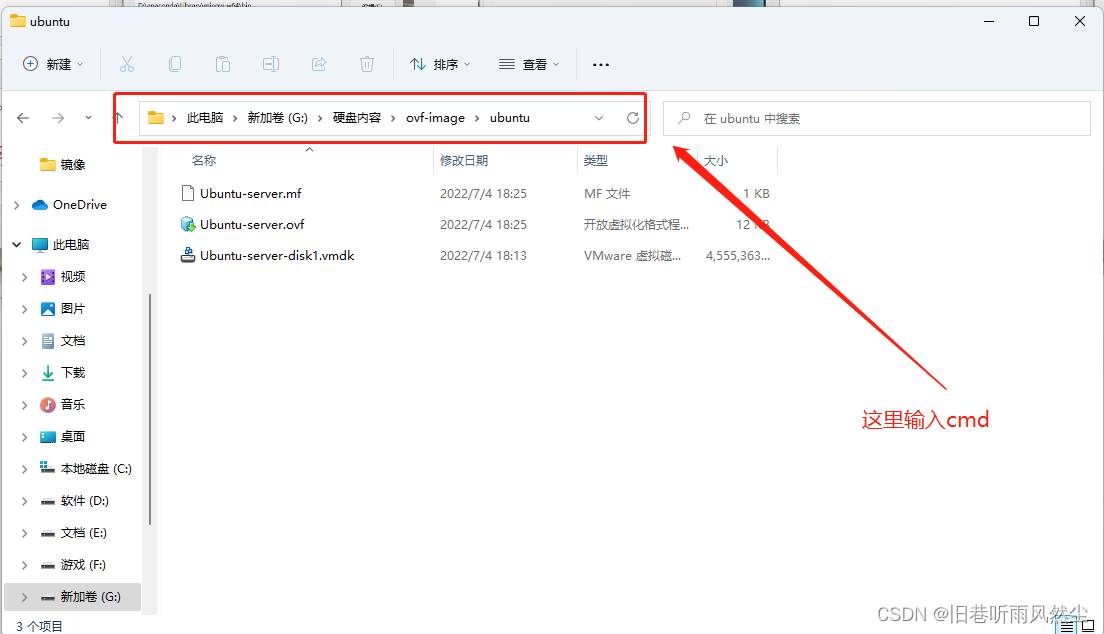This screenshot has width=1104, height=634.
Task: Refresh the current folder view
Action: click(632, 118)
